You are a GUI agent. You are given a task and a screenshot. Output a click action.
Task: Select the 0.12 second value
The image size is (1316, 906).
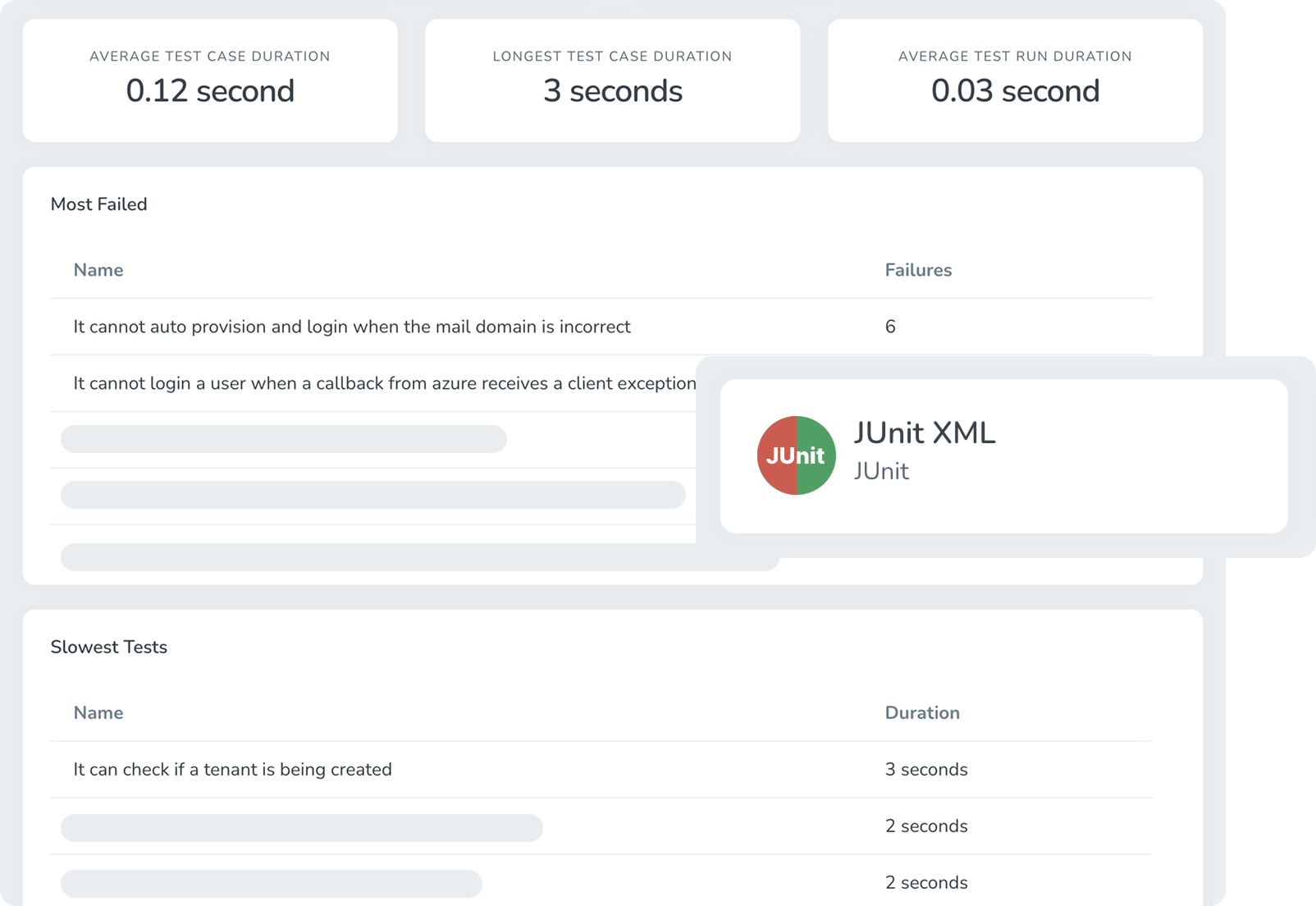point(210,91)
